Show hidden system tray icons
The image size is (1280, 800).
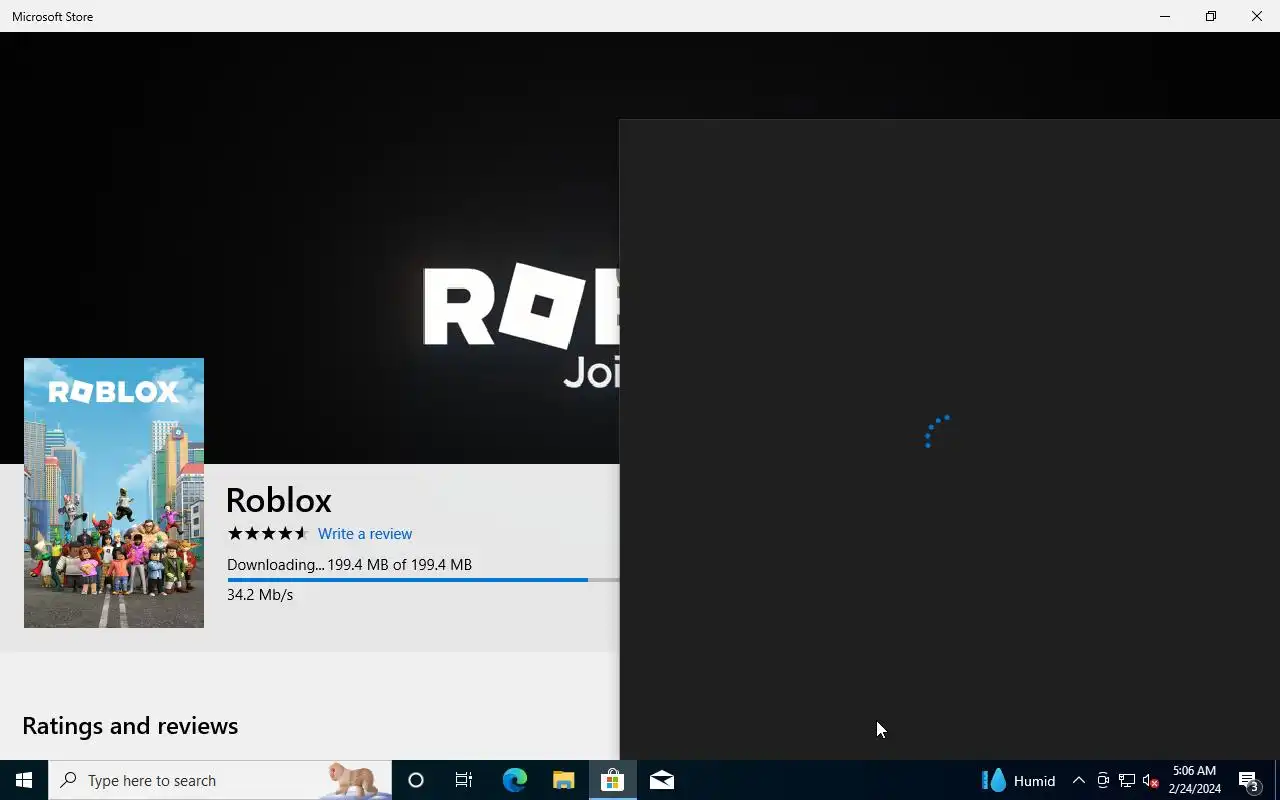pos(1078,781)
